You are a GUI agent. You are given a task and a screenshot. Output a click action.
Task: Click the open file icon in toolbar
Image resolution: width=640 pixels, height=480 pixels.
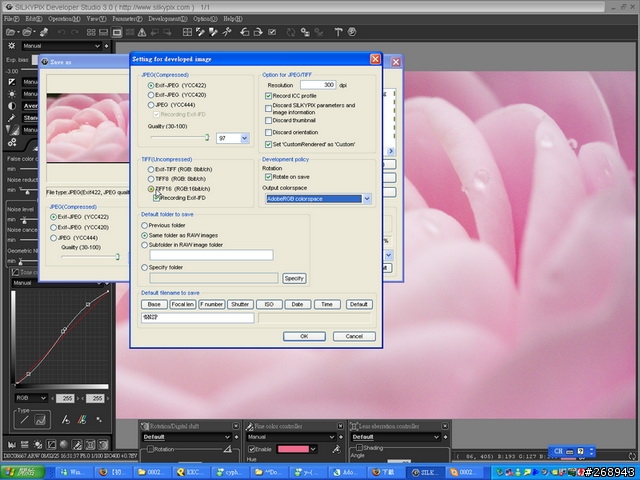(x=11, y=32)
